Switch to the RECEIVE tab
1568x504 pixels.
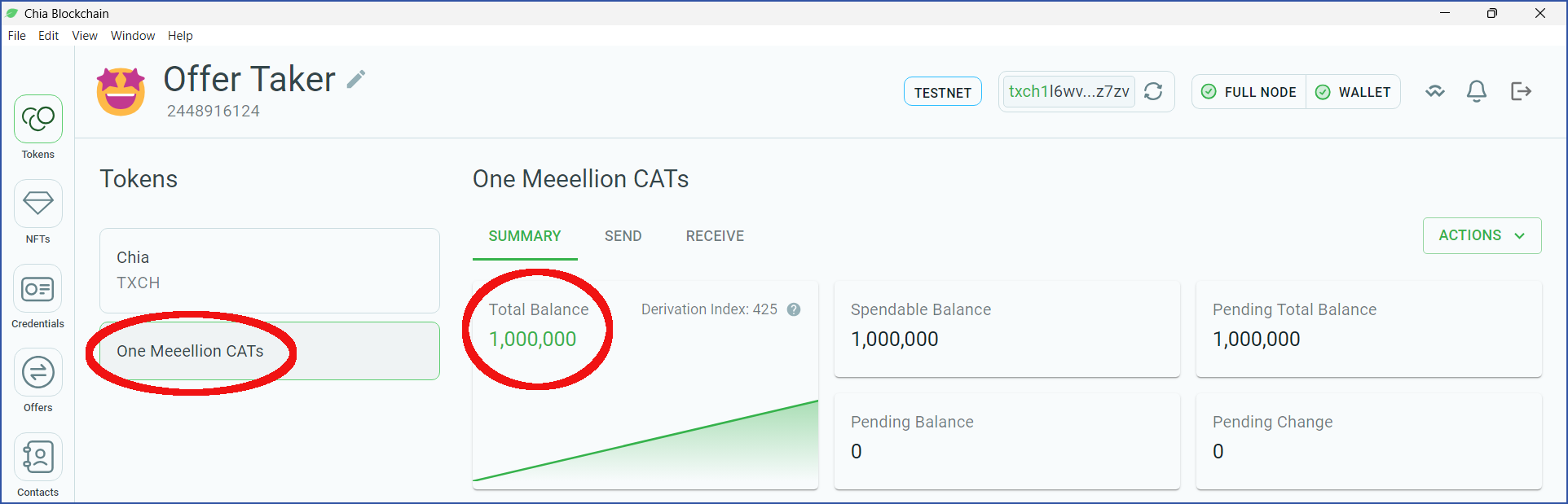pyautogui.click(x=715, y=236)
